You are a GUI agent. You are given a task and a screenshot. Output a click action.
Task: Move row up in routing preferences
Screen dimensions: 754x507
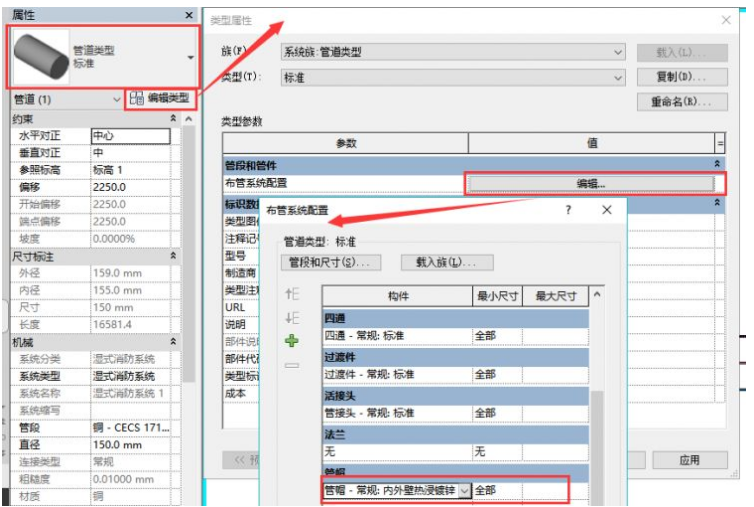[x=292, y=293]
